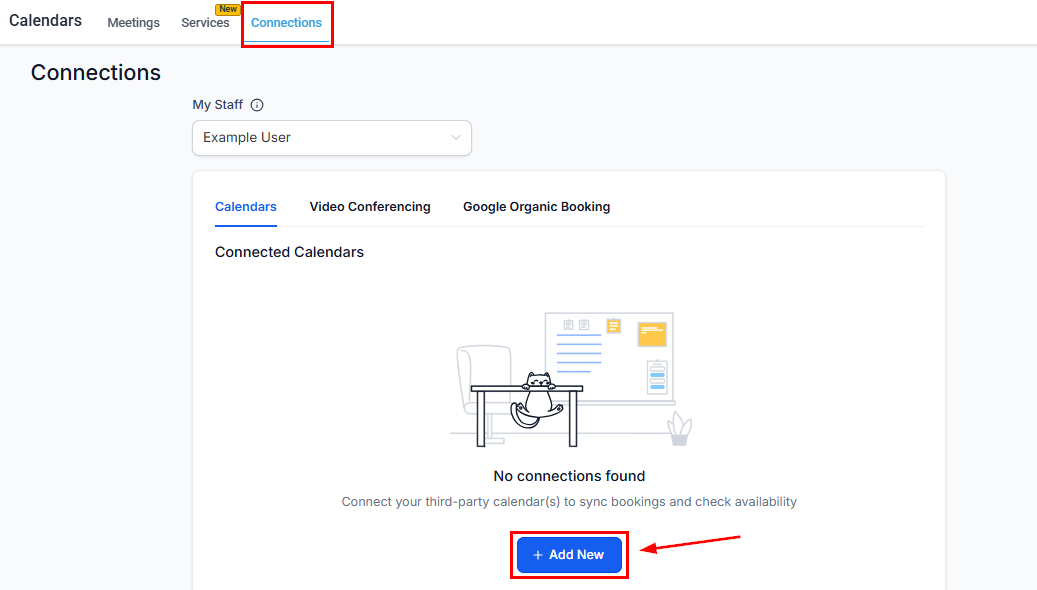Open the My Staff info tooltip icon
The width and height of the screenshot is (1037, 590).
257,104
